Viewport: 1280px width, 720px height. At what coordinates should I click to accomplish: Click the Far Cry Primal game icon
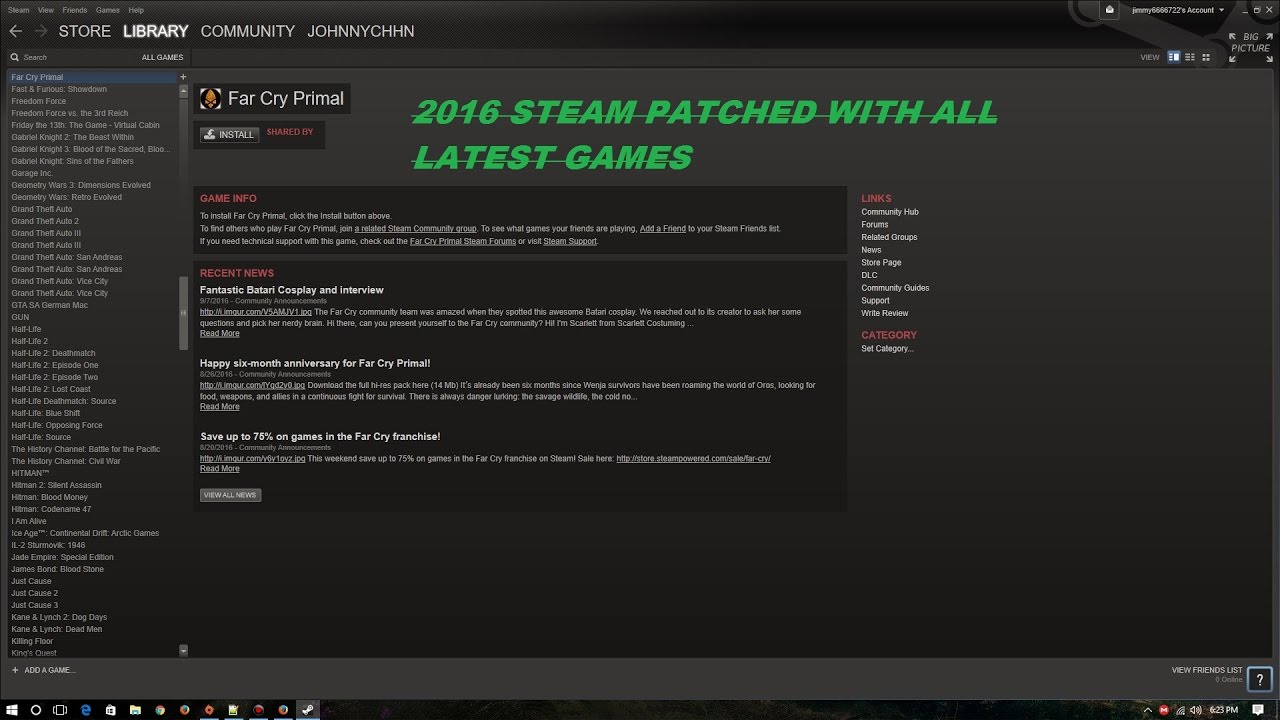point(211,98)
